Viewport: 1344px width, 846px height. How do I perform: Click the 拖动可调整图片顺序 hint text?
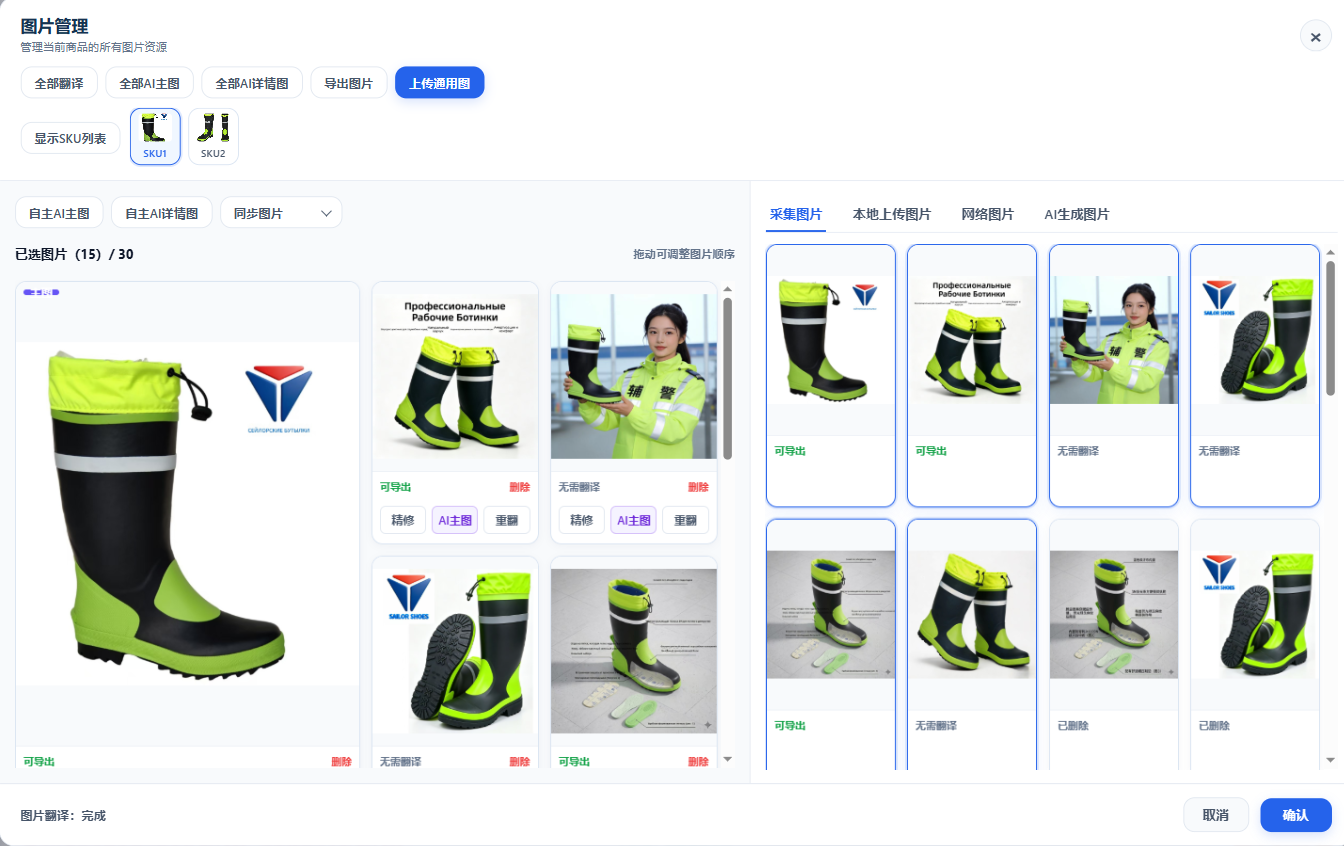point(684,254)
